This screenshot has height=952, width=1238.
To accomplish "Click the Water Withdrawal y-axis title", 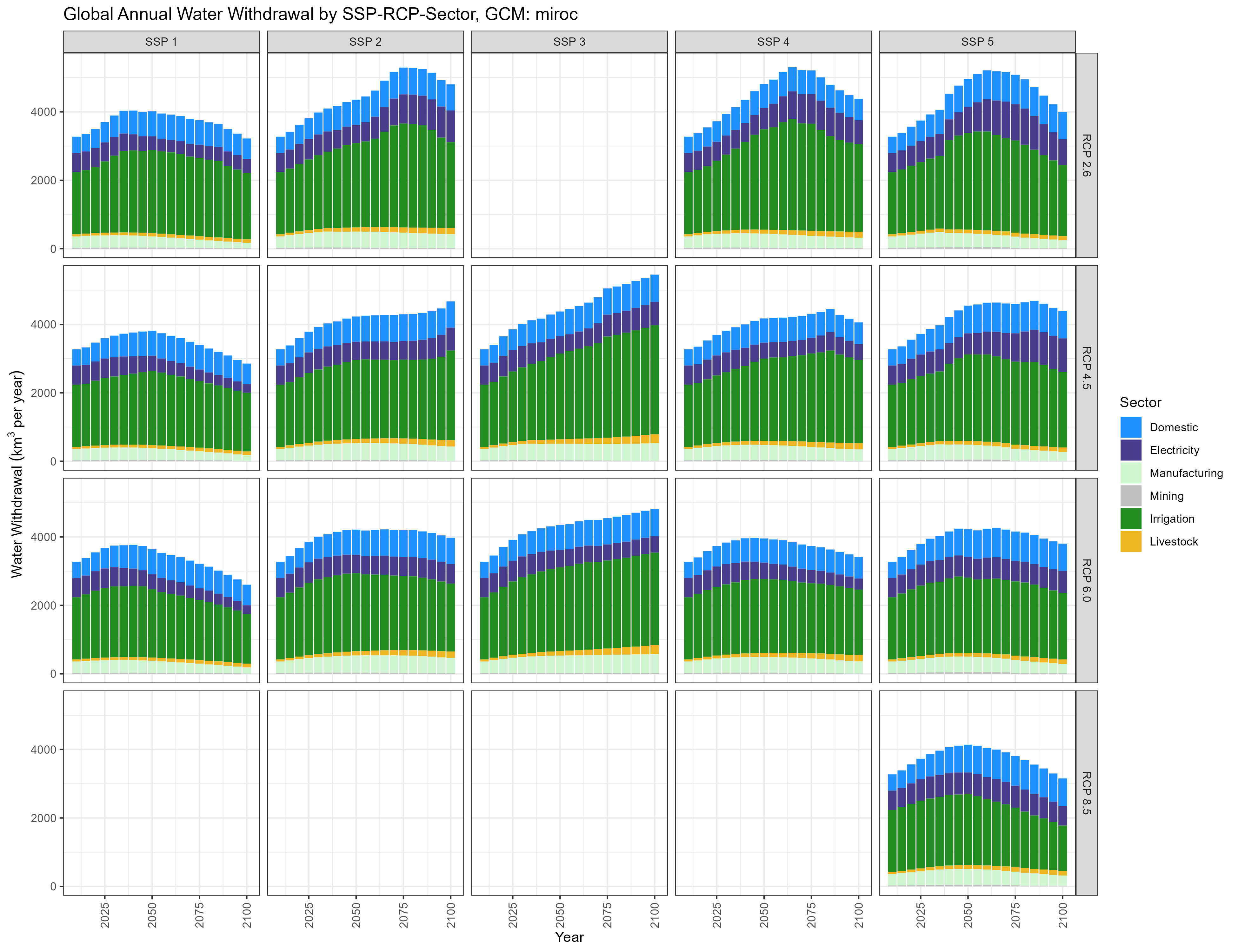I will click(17, 474).
